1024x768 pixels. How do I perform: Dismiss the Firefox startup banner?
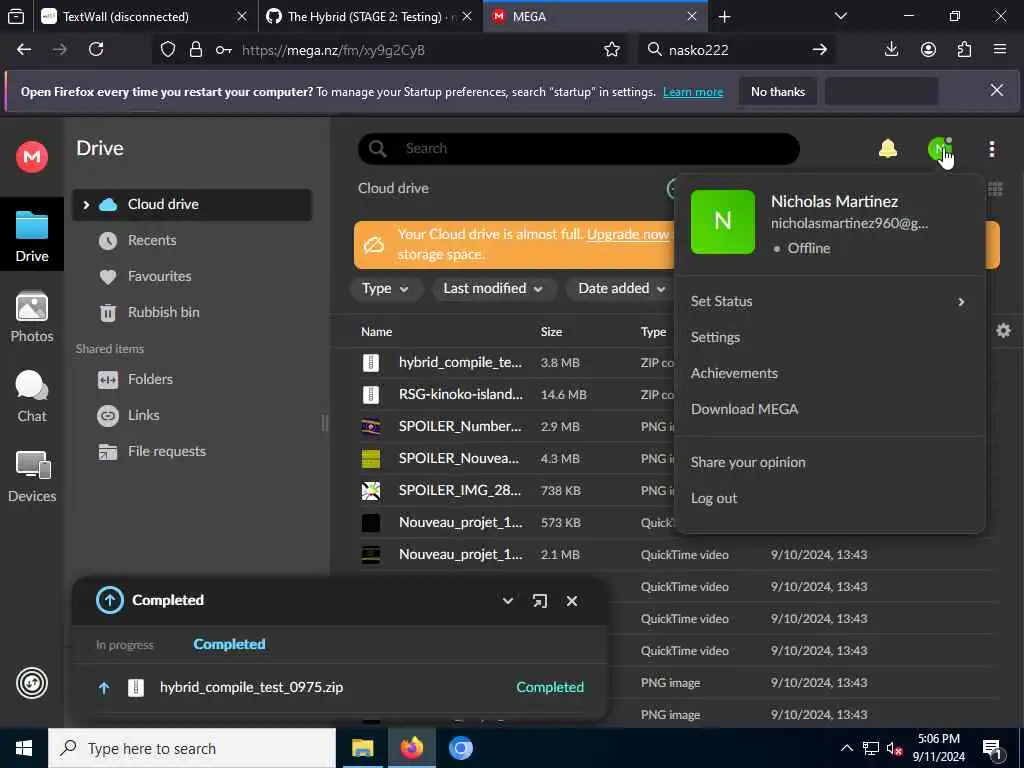coord(997,90)
